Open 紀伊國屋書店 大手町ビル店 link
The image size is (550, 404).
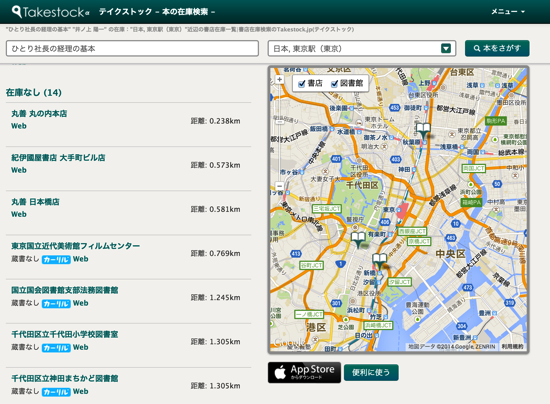click(x=58, y=158)
